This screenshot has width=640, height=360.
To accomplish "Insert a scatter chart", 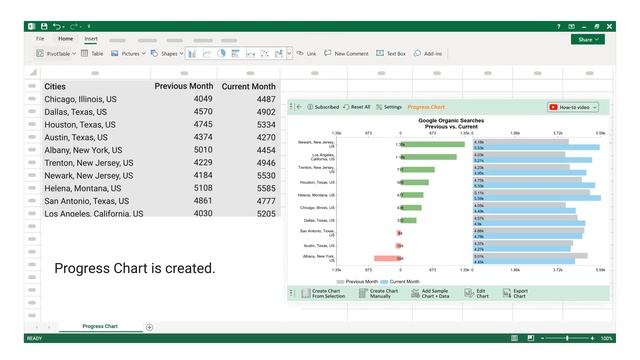I will coord(264,53).
